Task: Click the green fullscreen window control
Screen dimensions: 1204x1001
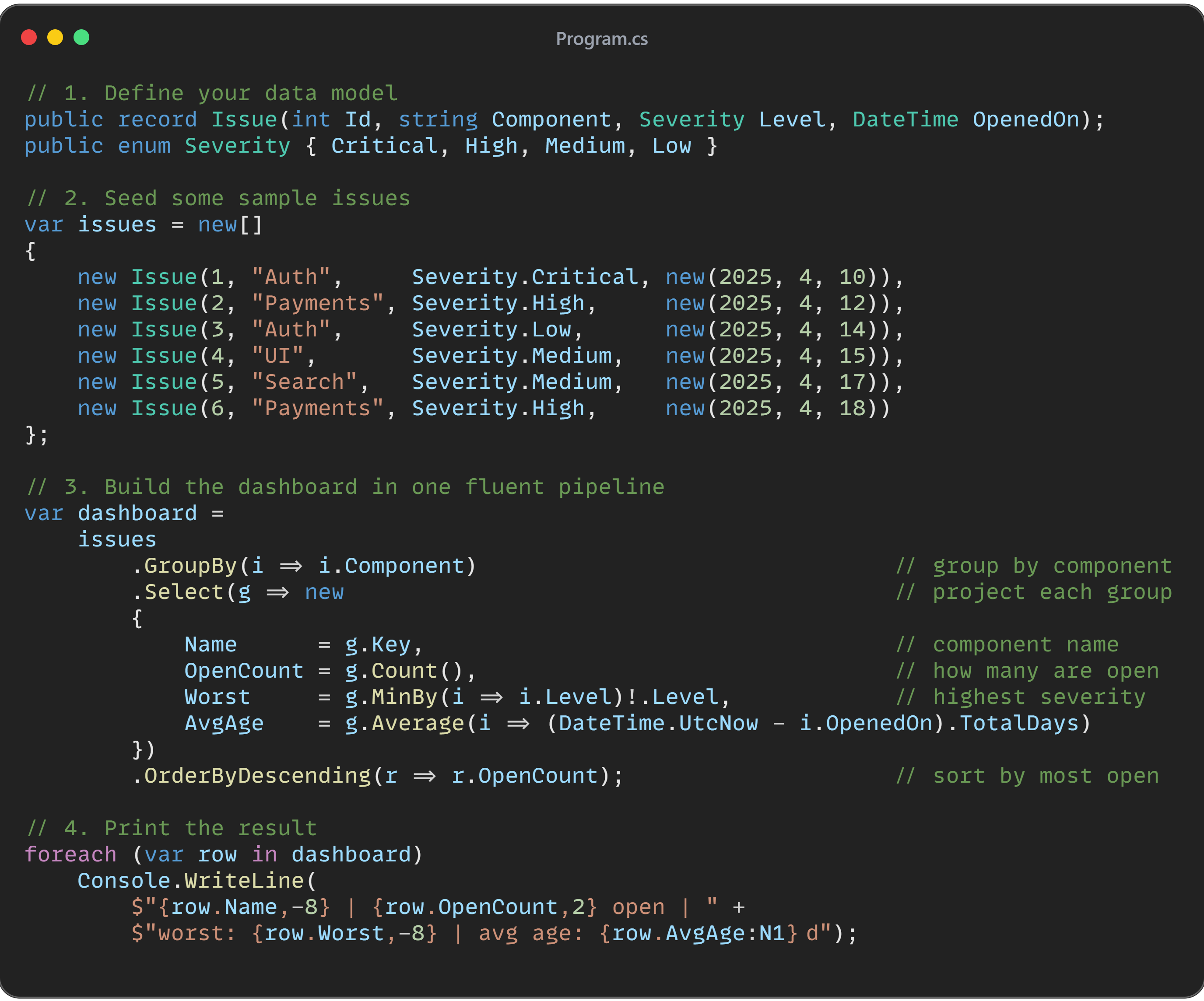Action: point(82,37)
